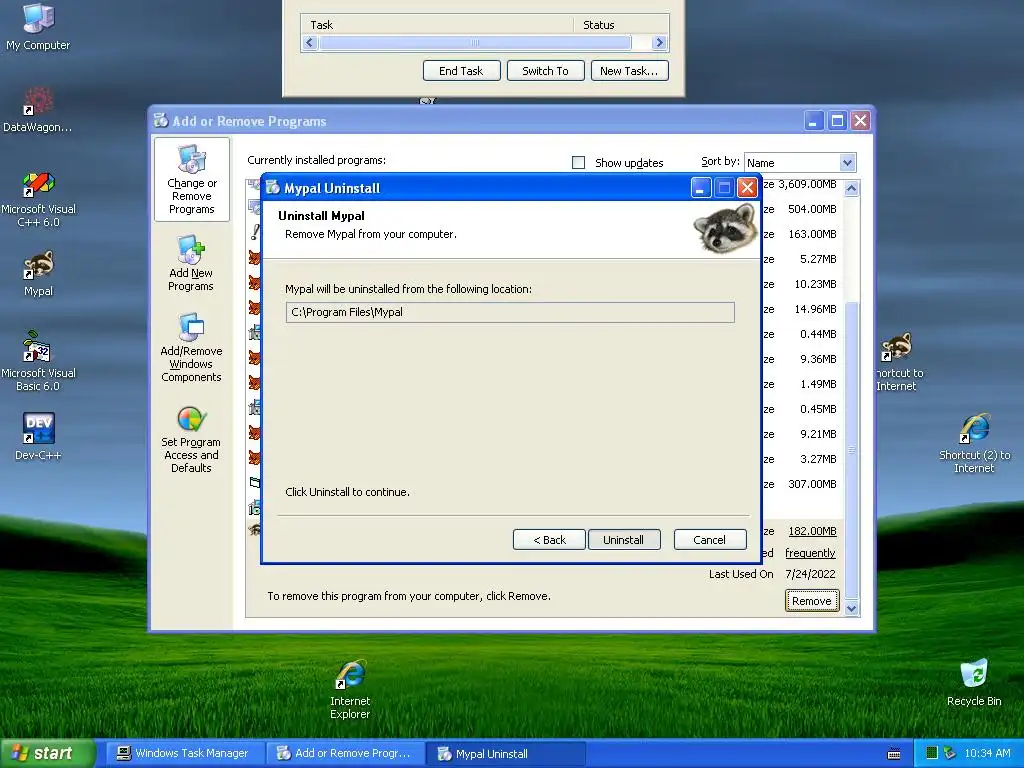Click the frequently usage link
This screenshot has height=768, width=1024.
pos(810,552)
